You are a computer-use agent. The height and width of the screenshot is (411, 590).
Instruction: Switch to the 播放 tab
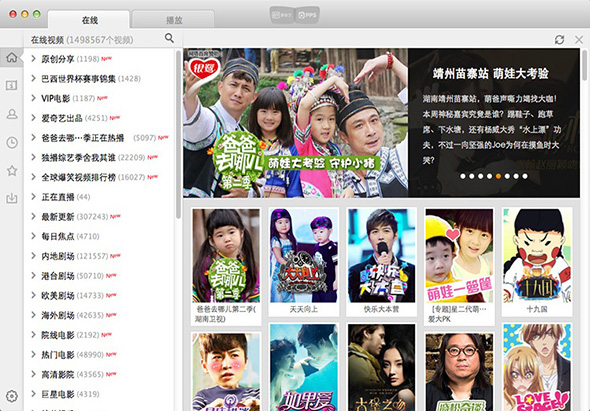(x=174, y=20)
